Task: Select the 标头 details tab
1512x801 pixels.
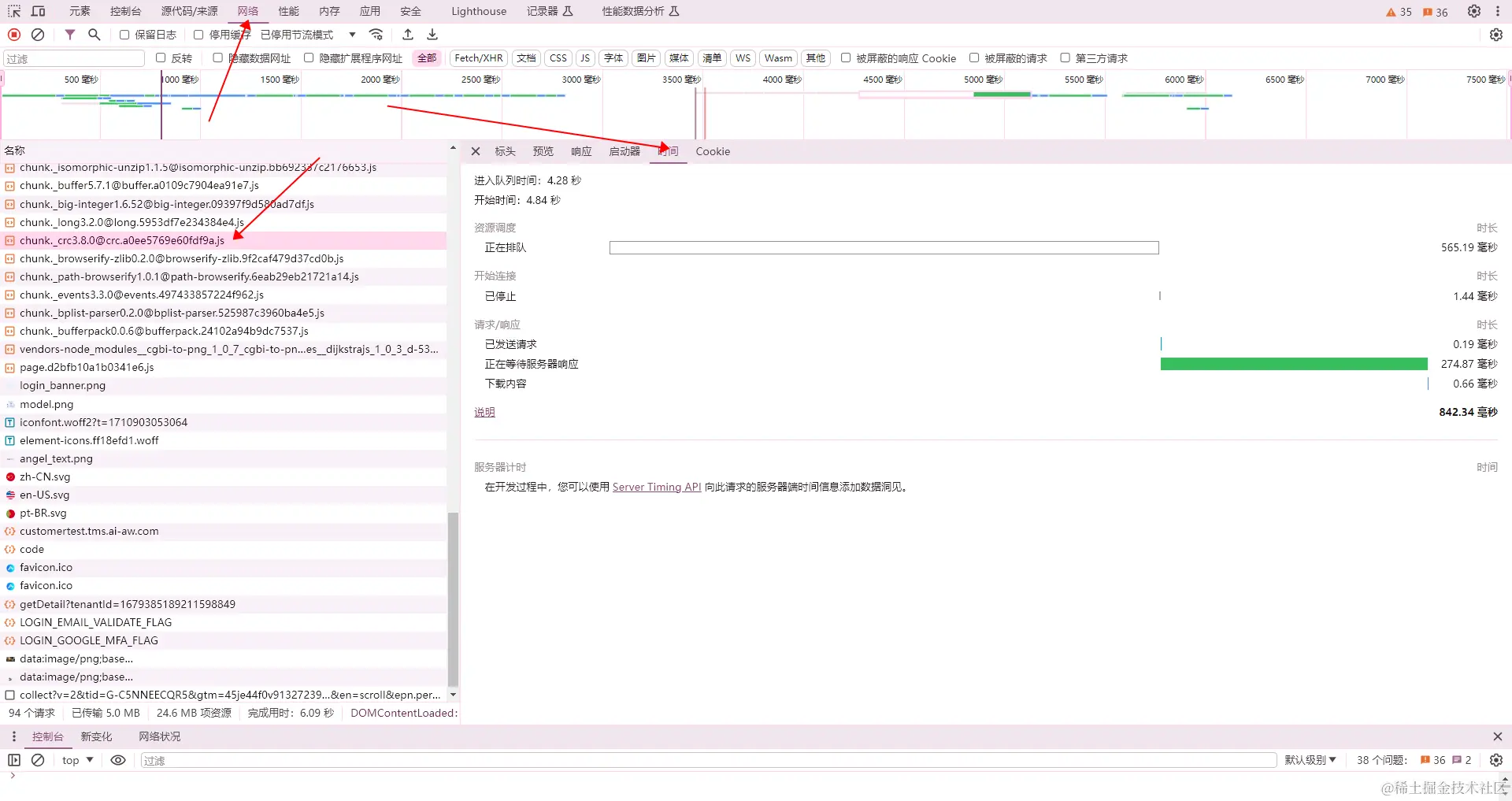Action: [x=506, y=151]
